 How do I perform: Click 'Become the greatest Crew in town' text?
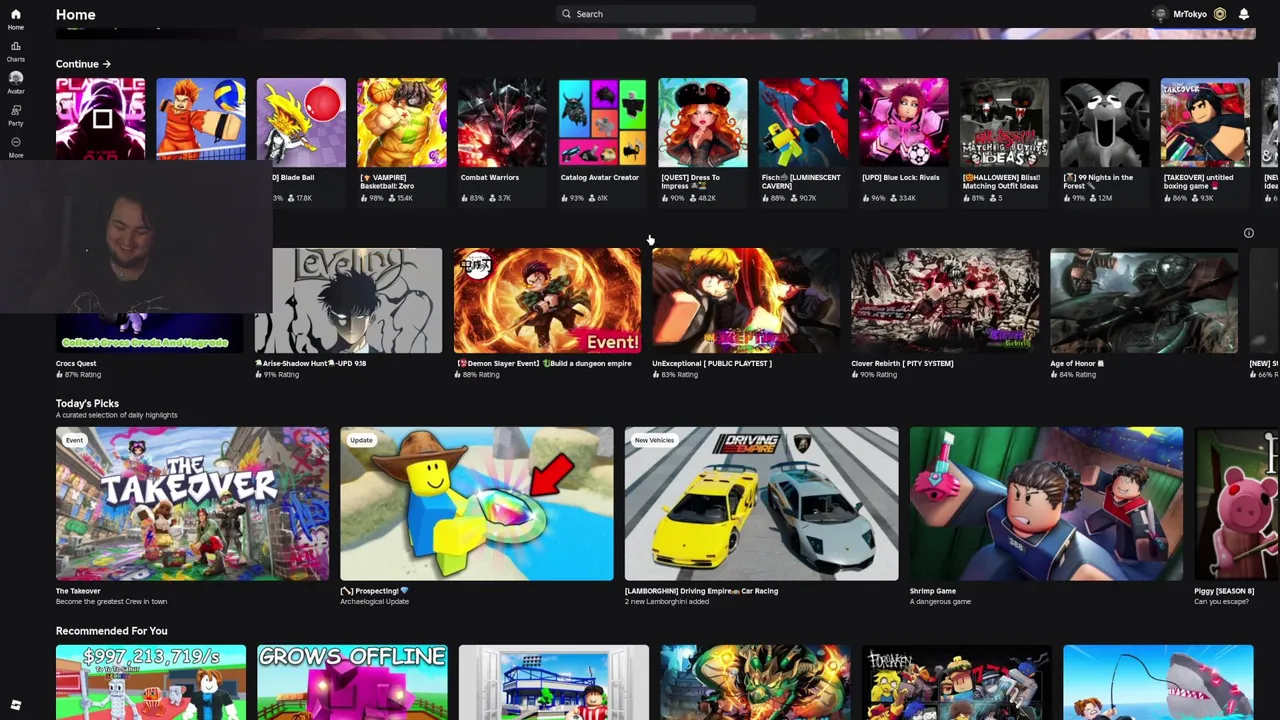111,602
